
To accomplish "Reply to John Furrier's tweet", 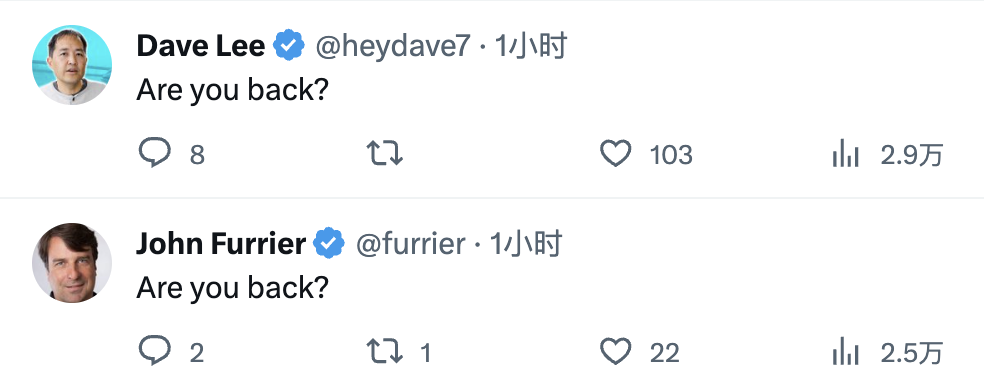I will point(154,351).
